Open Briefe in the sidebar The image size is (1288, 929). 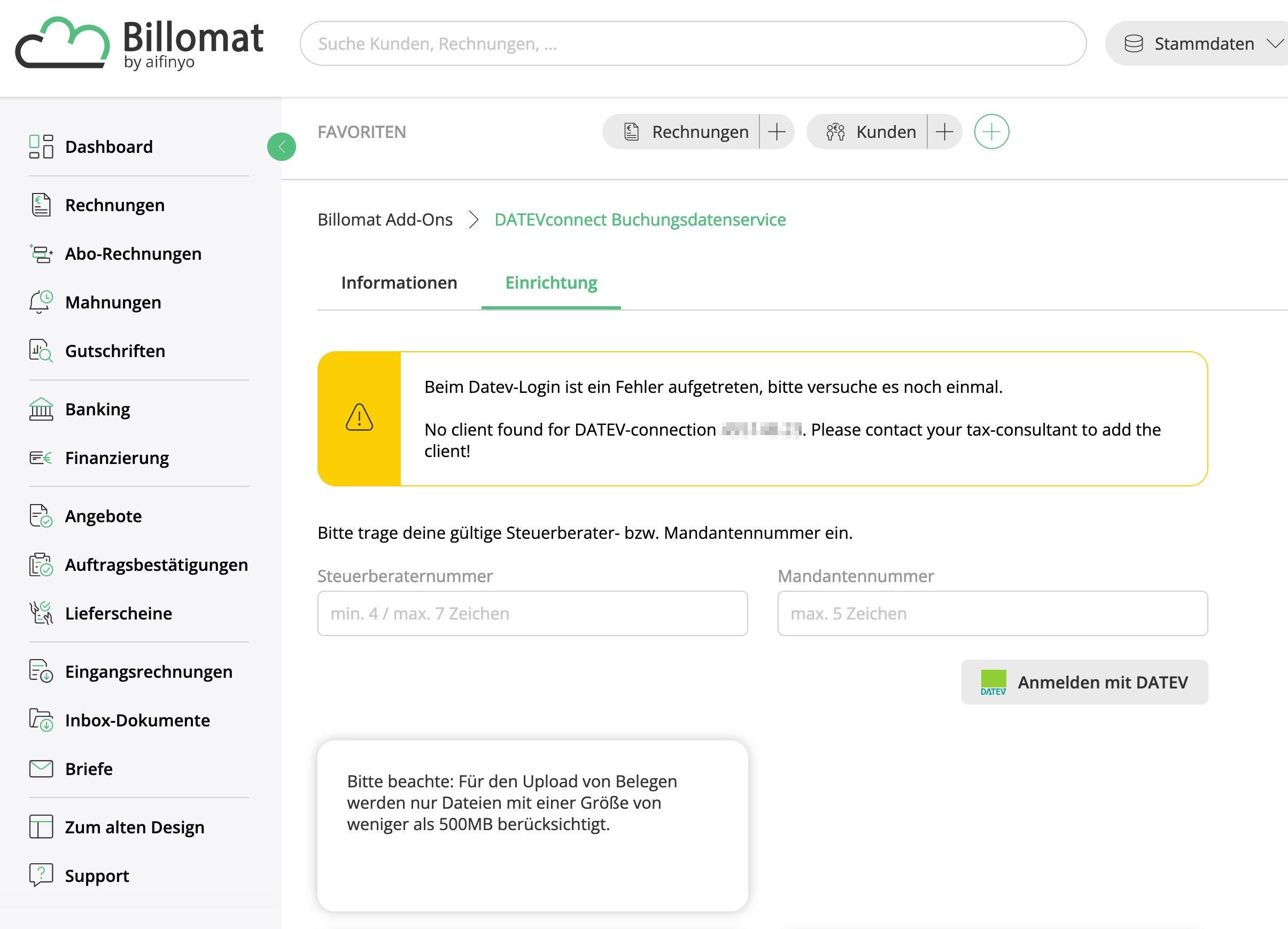pyautogui.click(x=89, y=769)
